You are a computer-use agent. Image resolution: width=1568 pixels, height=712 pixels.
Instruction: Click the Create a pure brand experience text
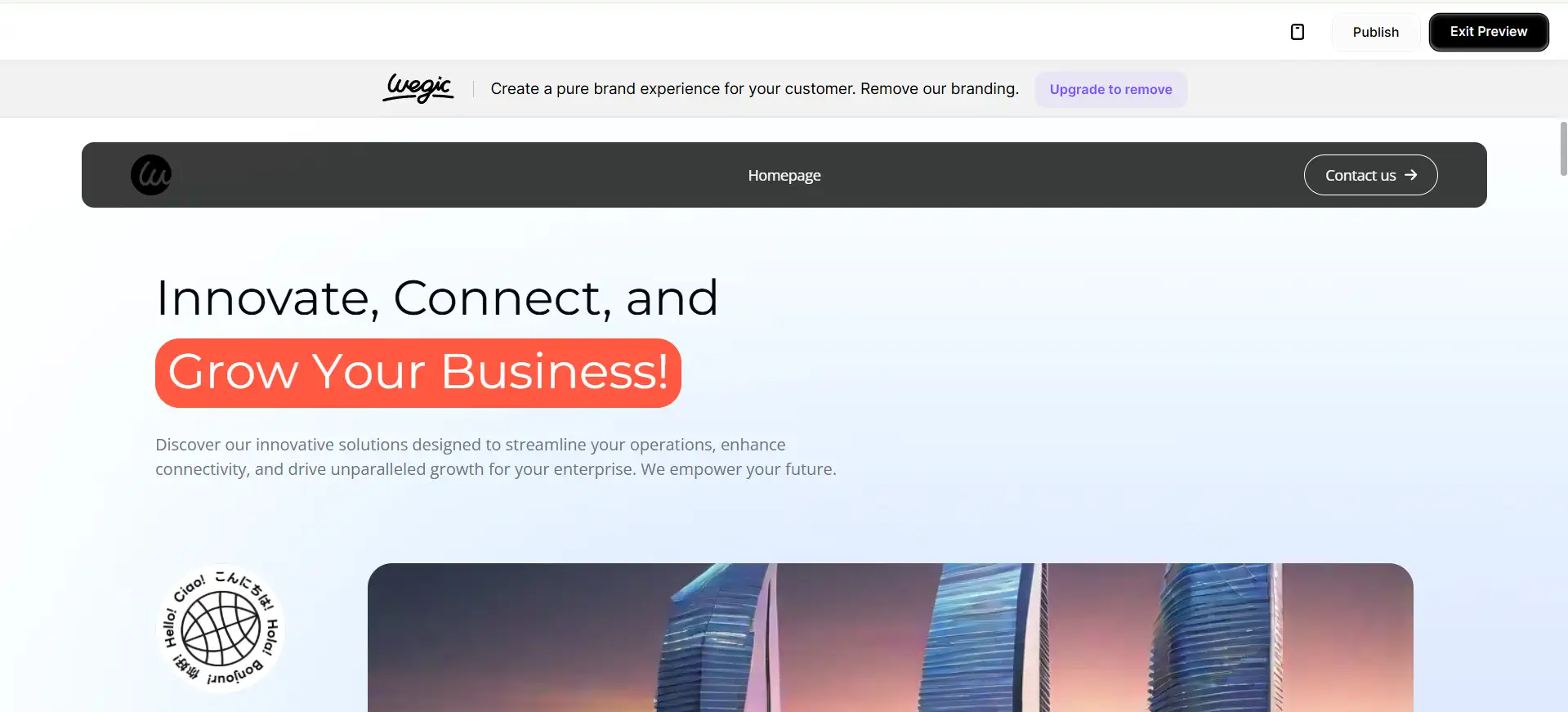[754, 88]
